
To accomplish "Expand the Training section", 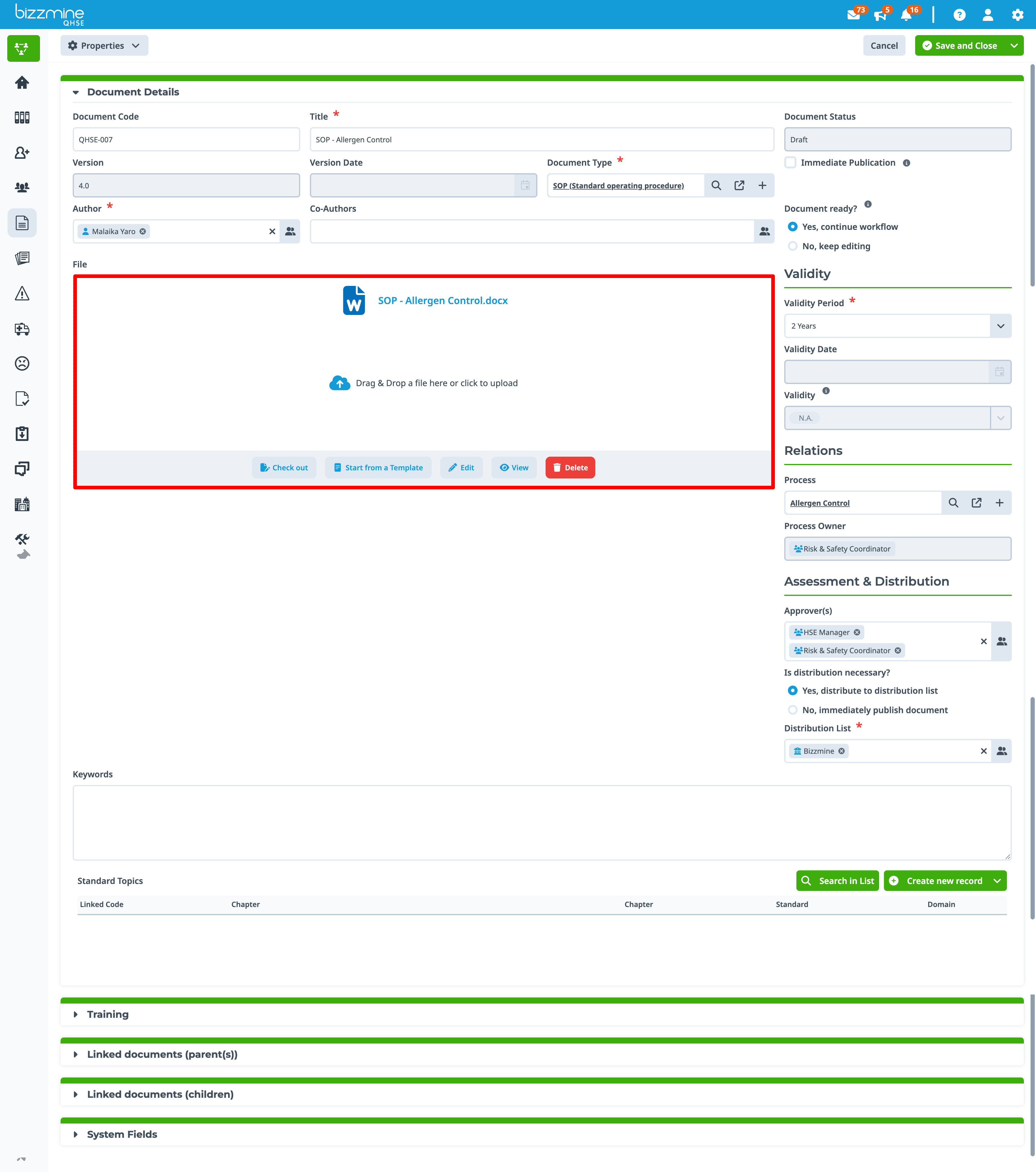I will (x=107, y=1014).
